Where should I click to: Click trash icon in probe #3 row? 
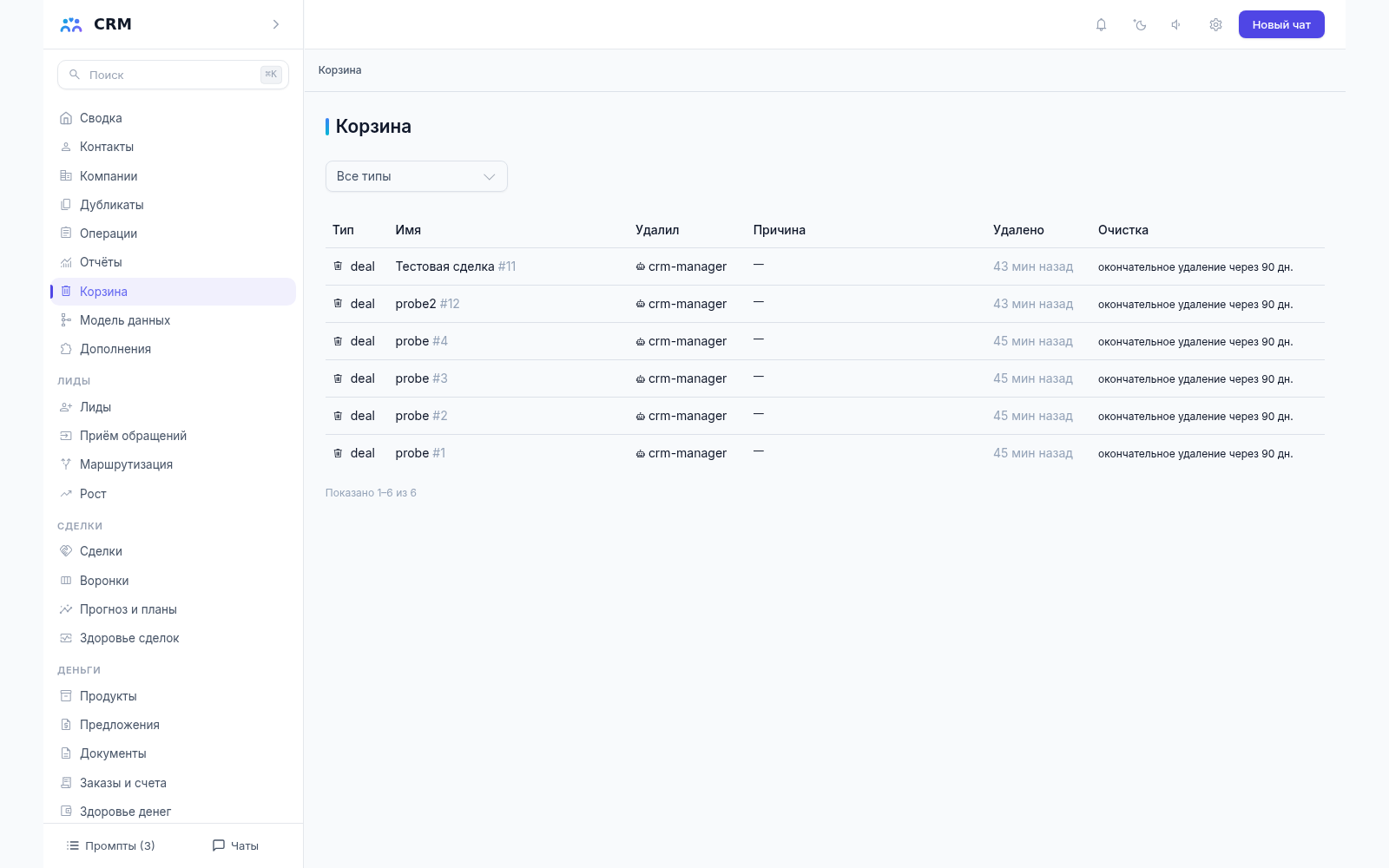tap(338, 378)
